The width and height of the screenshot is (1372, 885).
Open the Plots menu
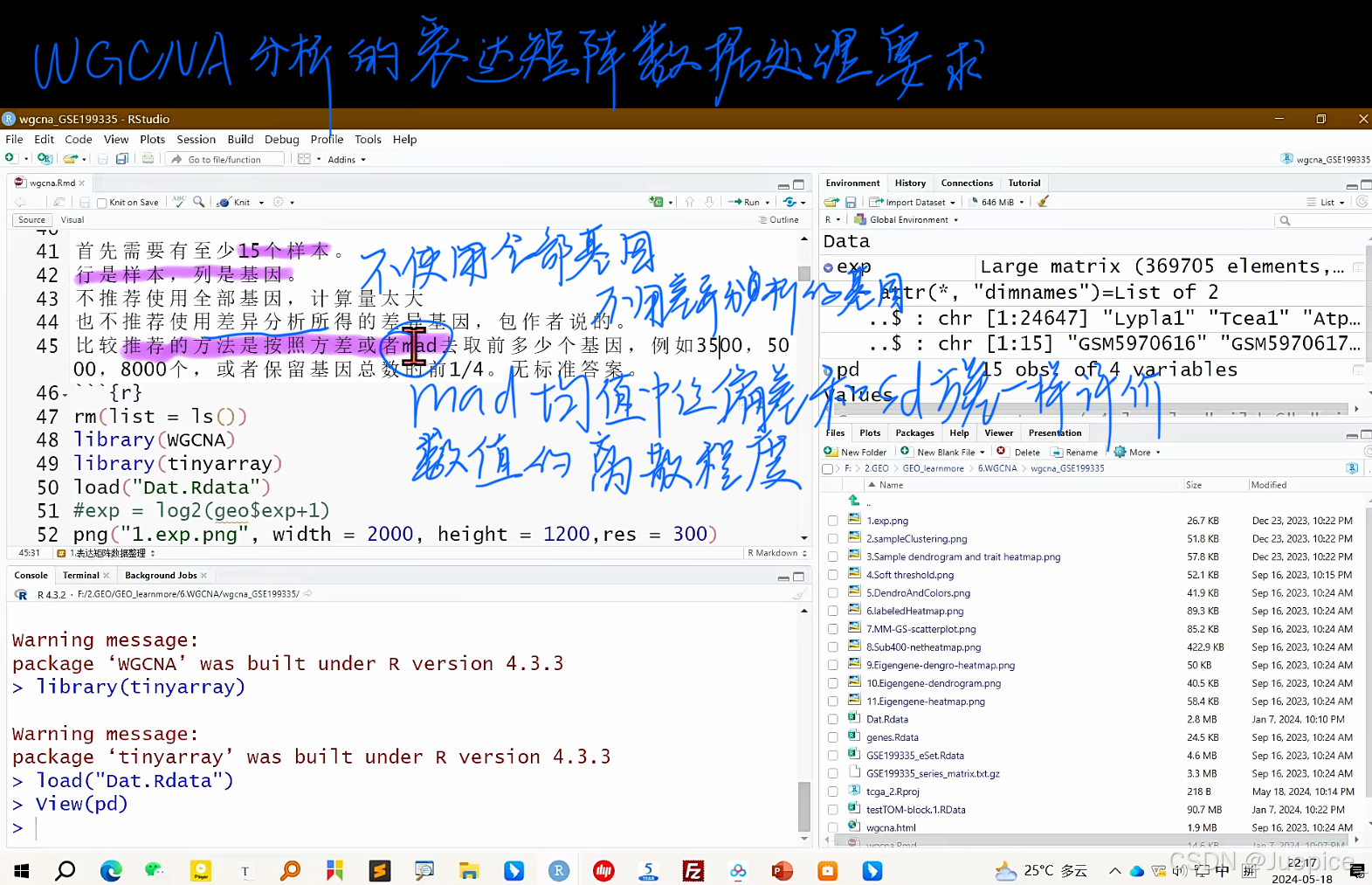(152, 139)
